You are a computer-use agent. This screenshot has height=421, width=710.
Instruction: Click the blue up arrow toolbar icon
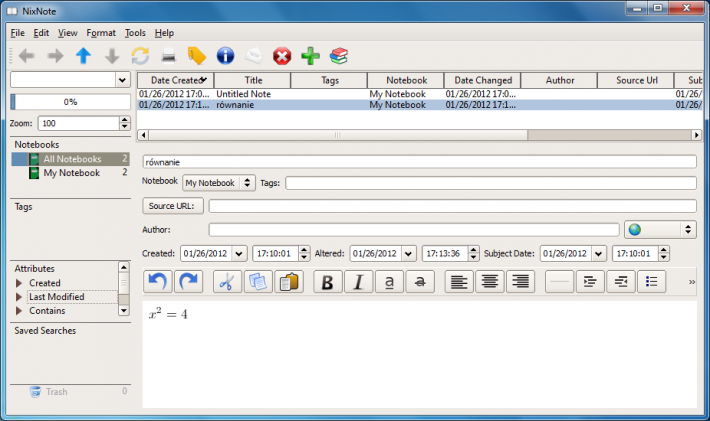[x=83, y=56]
